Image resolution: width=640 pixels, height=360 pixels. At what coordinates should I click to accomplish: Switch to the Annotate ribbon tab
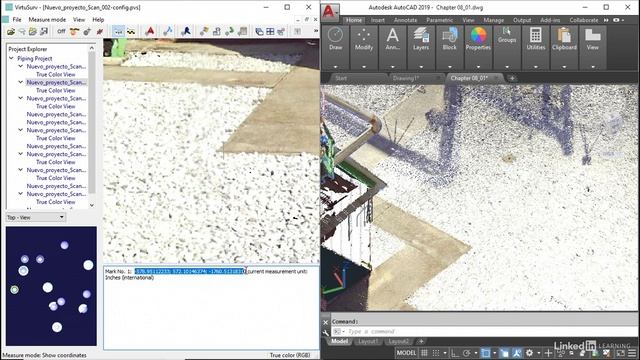(405, 20)
